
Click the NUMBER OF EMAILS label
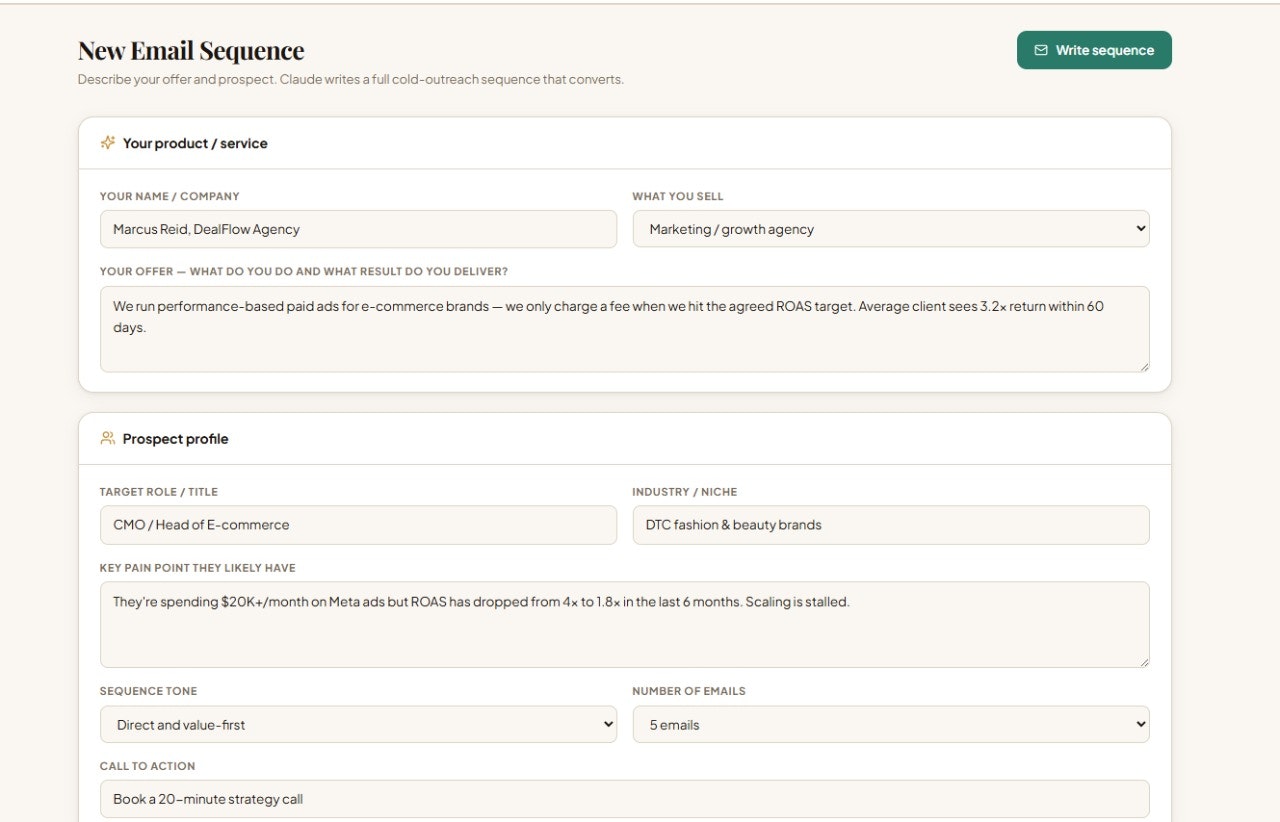[689, 691]
